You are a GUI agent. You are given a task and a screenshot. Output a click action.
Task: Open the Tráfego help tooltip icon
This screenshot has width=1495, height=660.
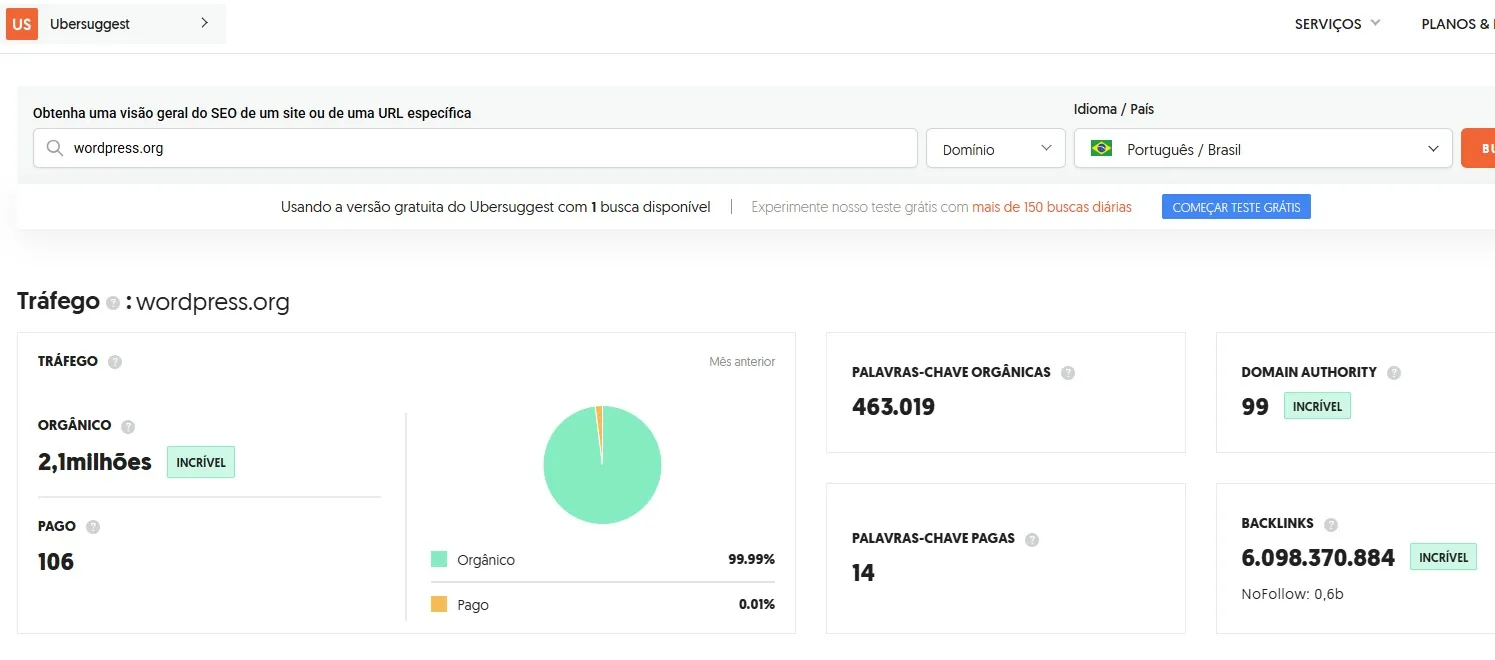click(113, 302)
